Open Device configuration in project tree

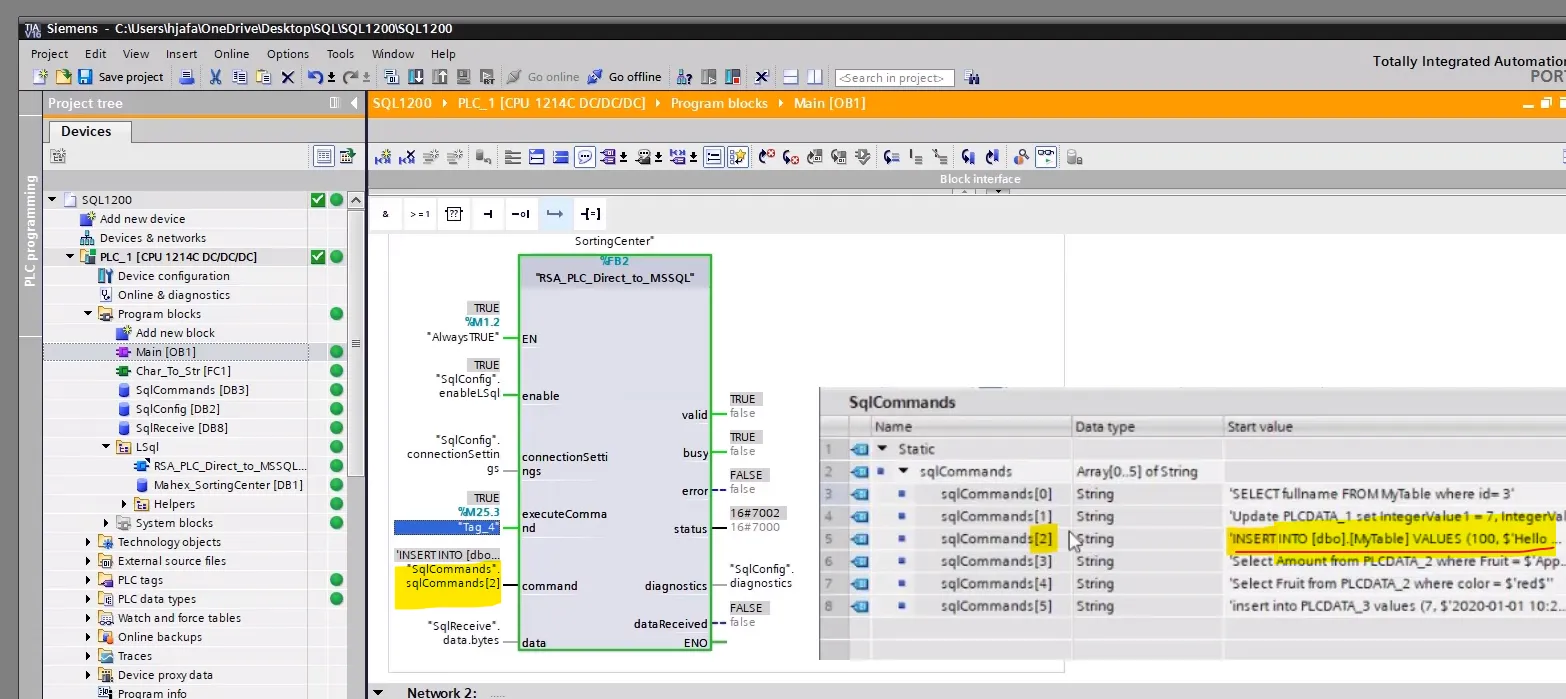click(173, 276)
